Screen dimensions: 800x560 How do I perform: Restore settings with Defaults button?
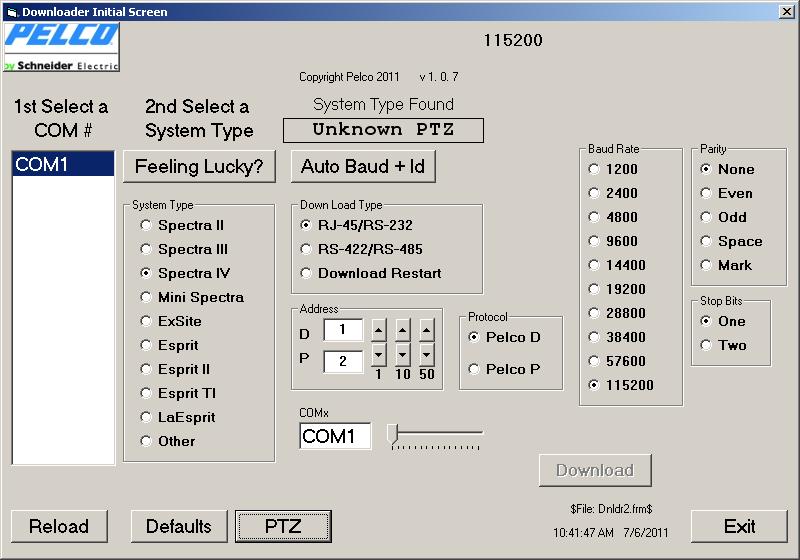click(x=179, y=526)
